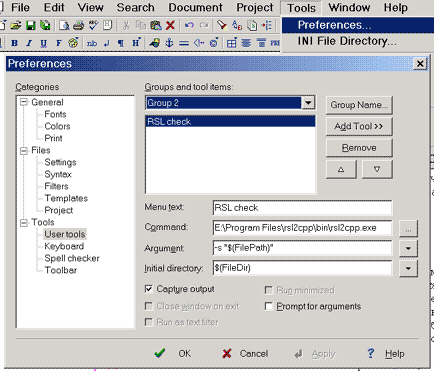Click the F font icon
Viewport: 434px width, 372px height.
click(x=59, y=43)
